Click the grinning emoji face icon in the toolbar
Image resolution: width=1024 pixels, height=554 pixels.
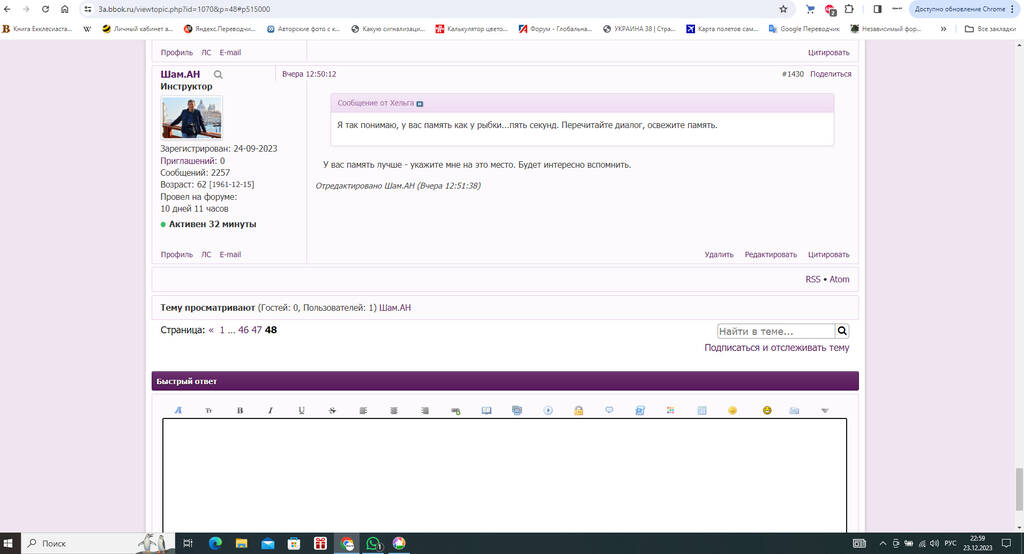pos(767,410)
